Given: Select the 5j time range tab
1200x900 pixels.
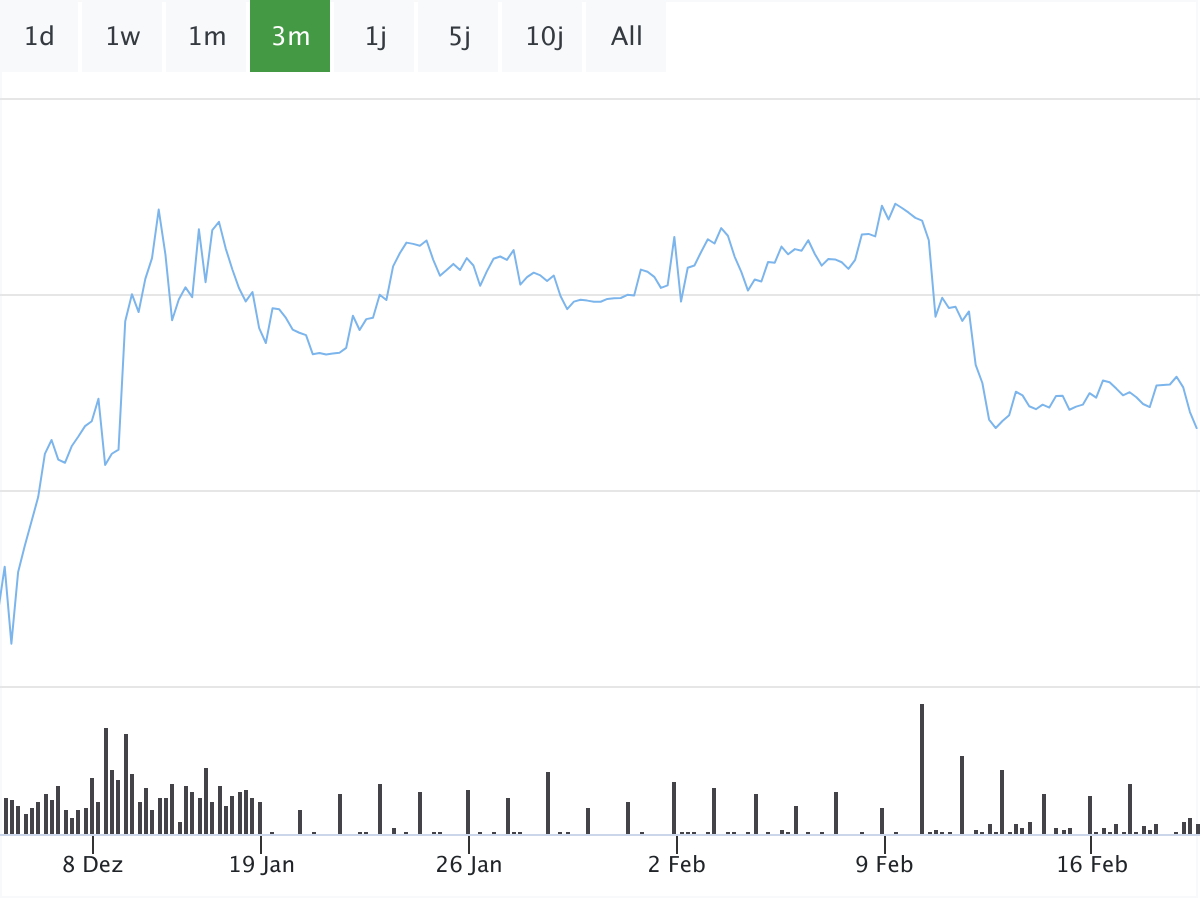Looking at the screenshot, I should click(459, 37).
